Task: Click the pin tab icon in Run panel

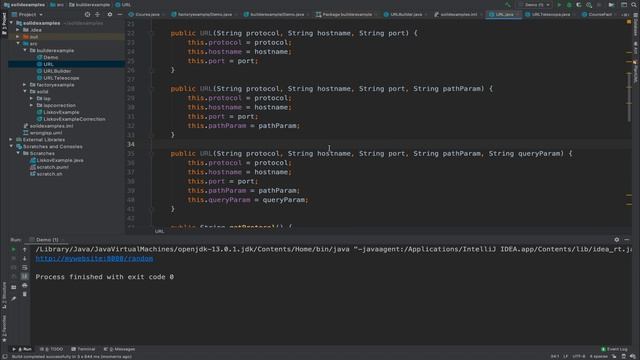Action: tap(13, 299)
